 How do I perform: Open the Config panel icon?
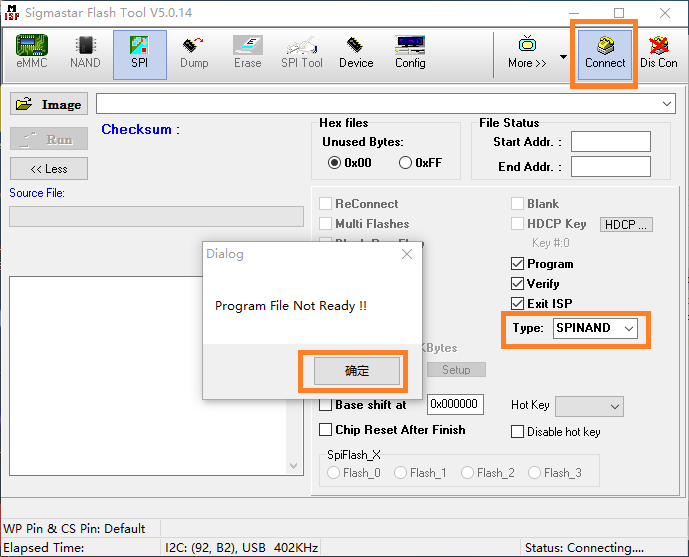tap(410, 52)
